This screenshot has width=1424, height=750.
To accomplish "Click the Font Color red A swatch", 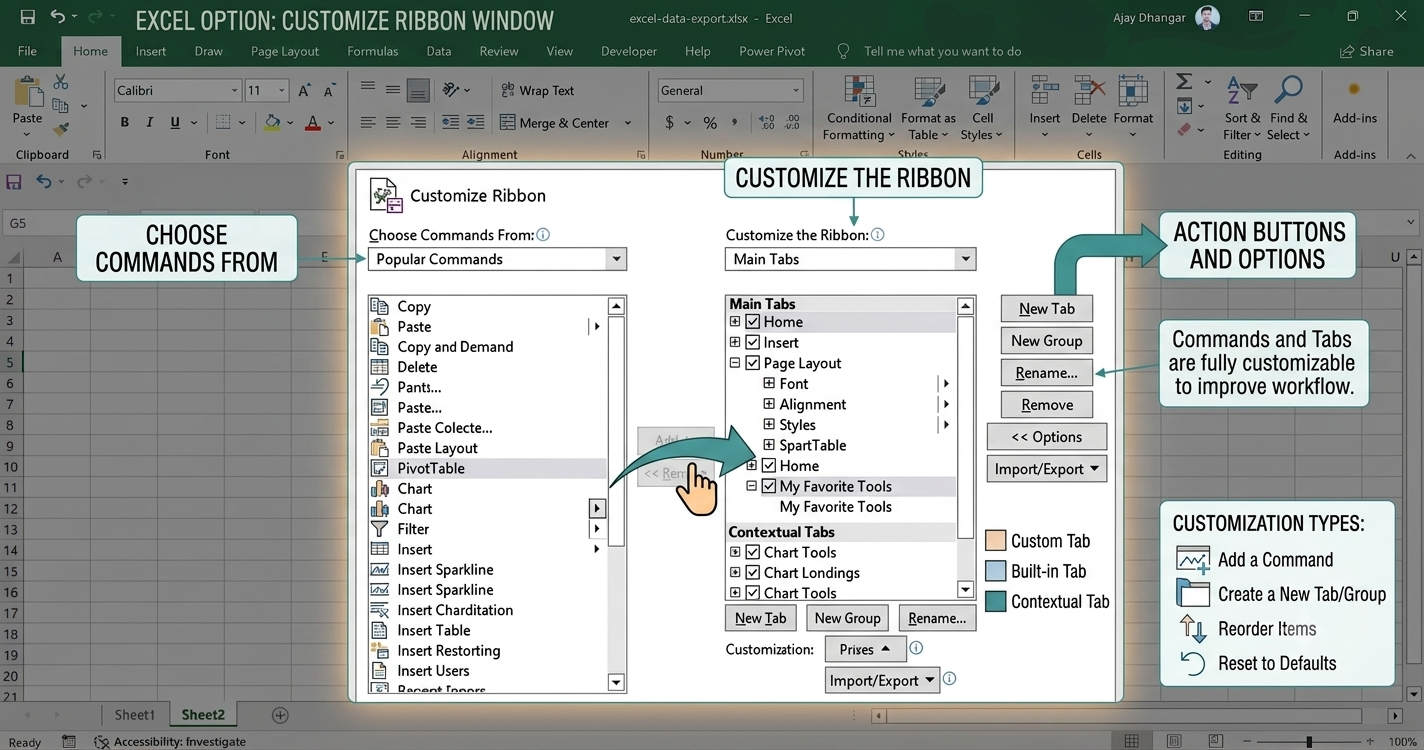I will pyautogui.click(x=312, y=122).
